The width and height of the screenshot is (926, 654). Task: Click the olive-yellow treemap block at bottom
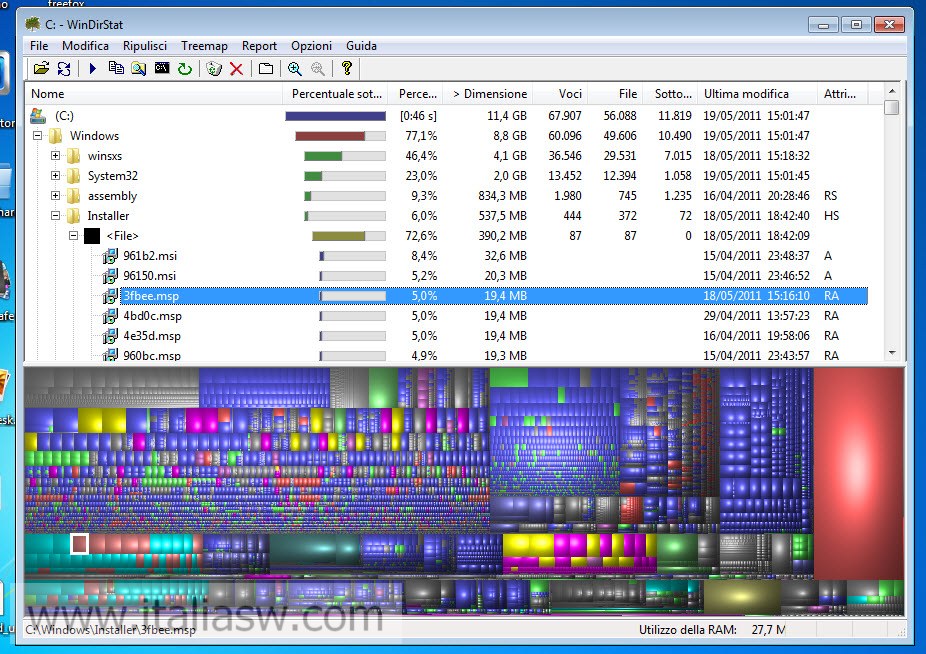742,597
